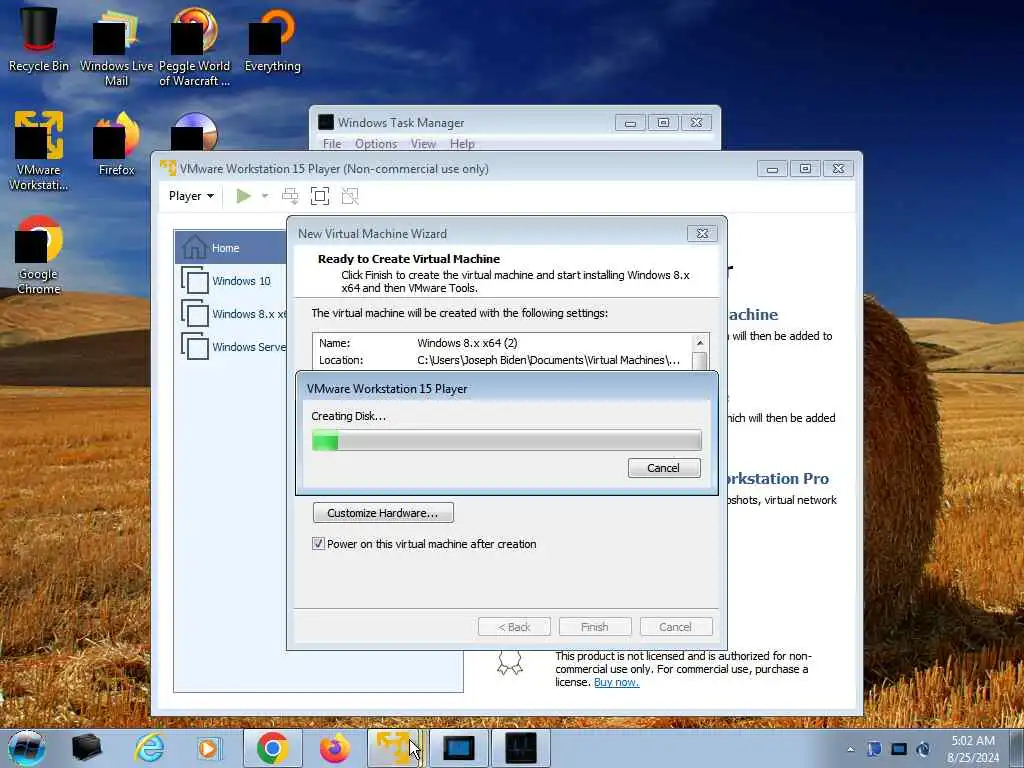This screenshot has width=1024, height=768.
Task: Click the wizard Finish button
Action: [x=595, y=627]
